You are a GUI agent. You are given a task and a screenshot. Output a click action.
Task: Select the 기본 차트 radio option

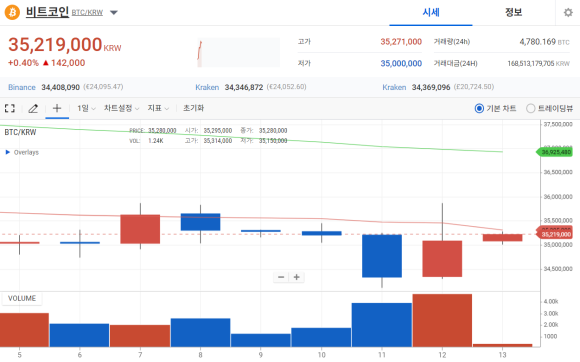(495, 108)
